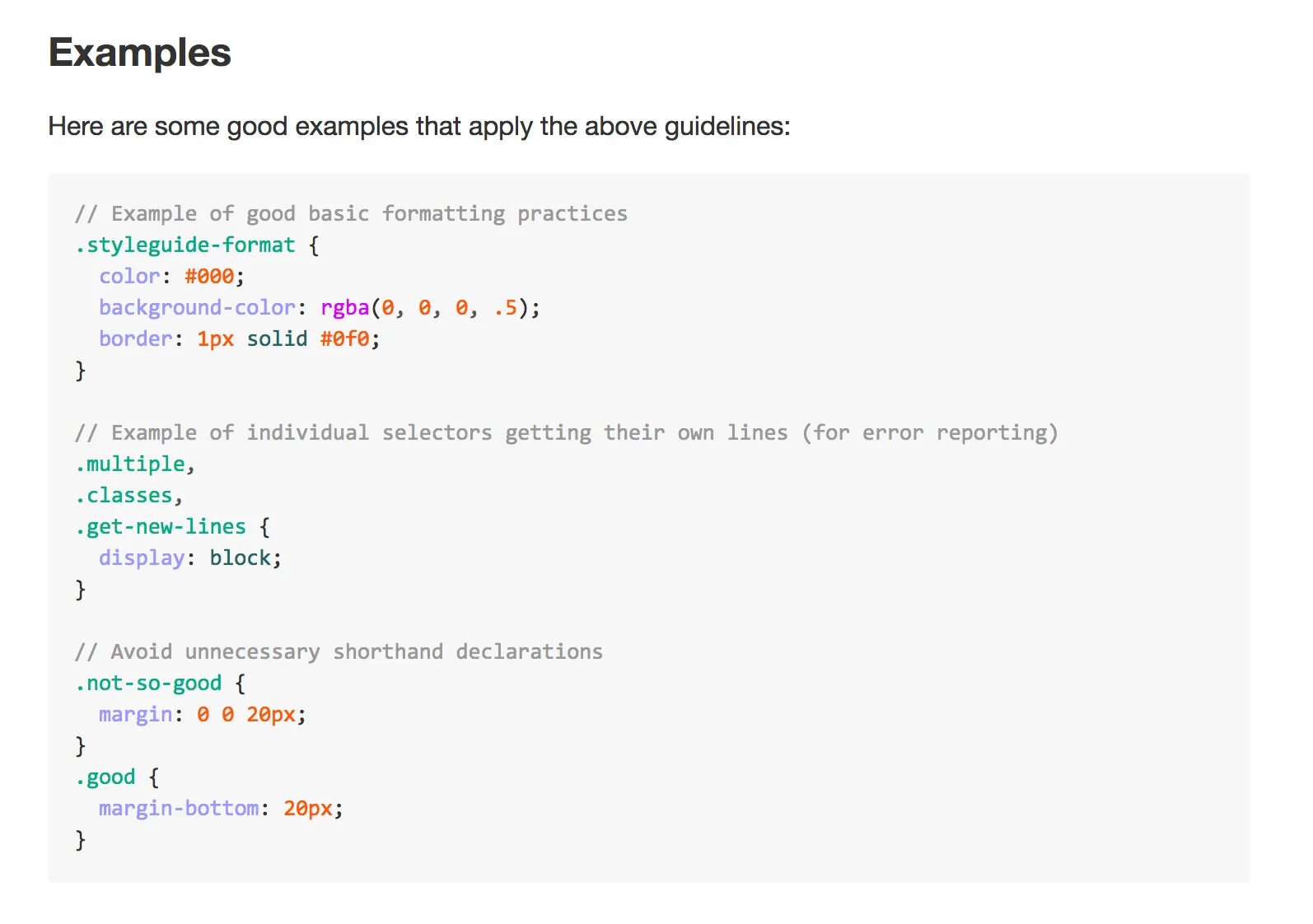Click the .5 alpha value
Image resolution: width=1313 pixels, height=924 pixels.
click(506, 308)
